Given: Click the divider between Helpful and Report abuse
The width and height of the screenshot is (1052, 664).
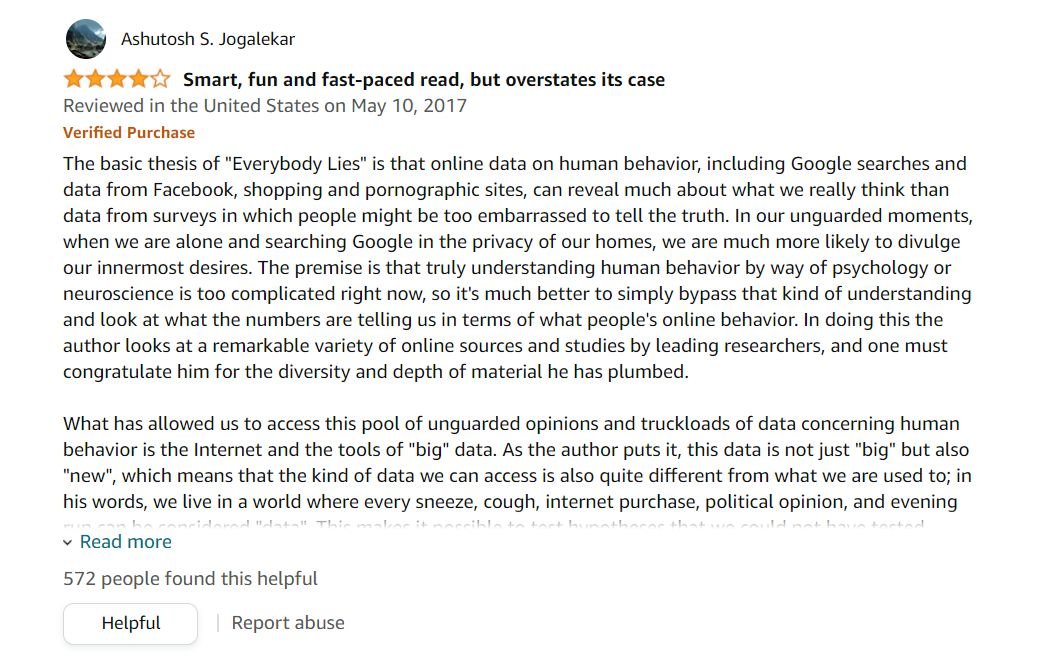Looking at the screenshot, I should (x=217, y=623).
